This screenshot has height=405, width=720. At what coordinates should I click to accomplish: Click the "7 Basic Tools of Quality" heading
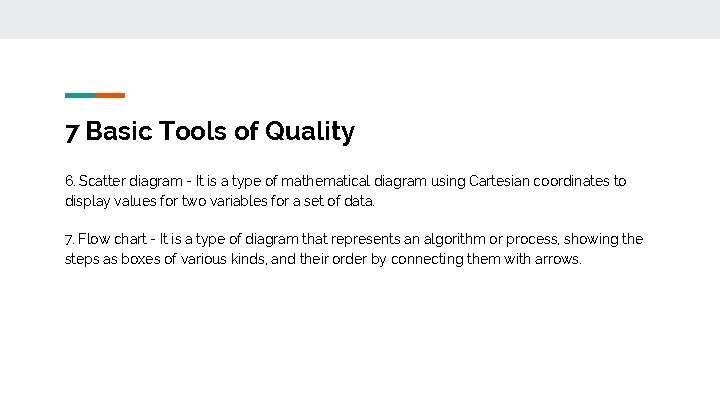tap(210, 131)
